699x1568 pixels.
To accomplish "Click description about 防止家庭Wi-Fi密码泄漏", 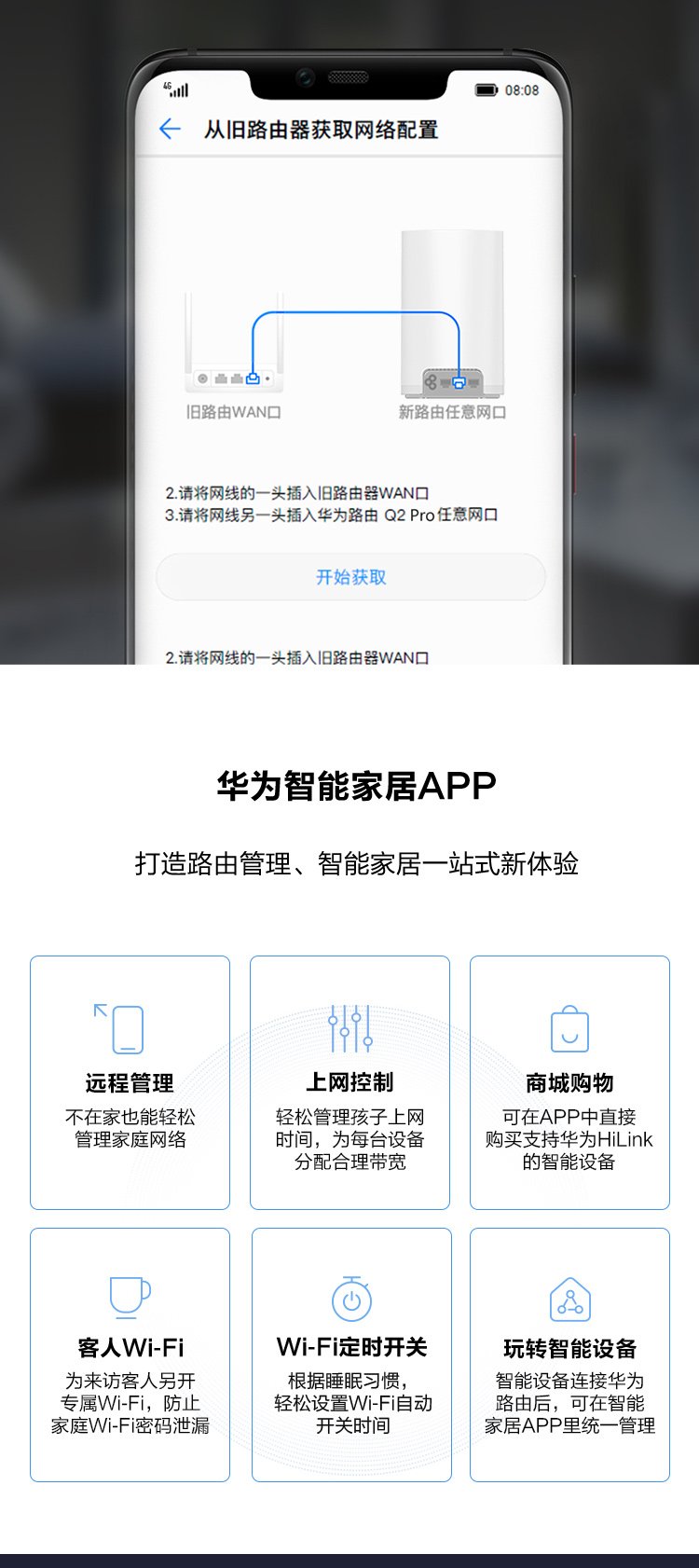I will point(130,1403).
